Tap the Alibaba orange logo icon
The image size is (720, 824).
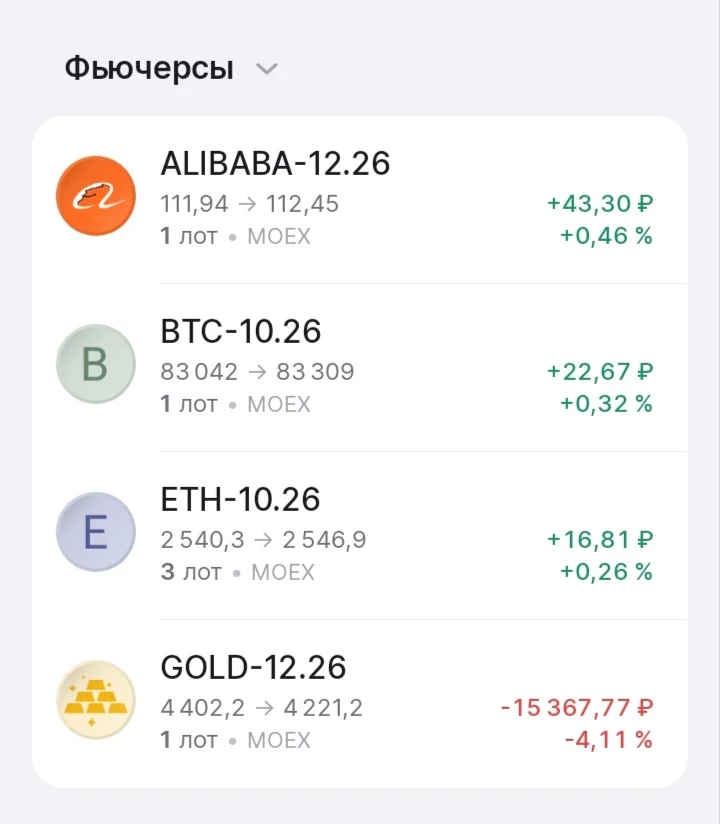click(96, 195)
